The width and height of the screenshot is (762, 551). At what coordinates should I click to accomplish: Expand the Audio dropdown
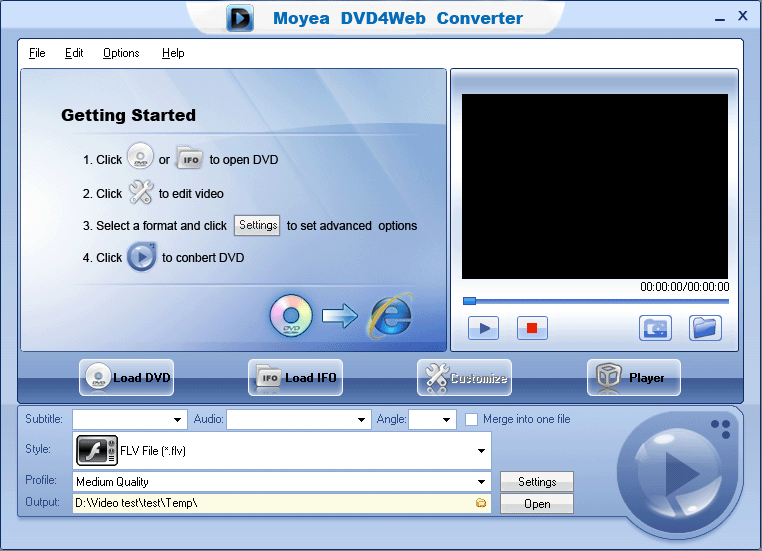tap(362, 420)
